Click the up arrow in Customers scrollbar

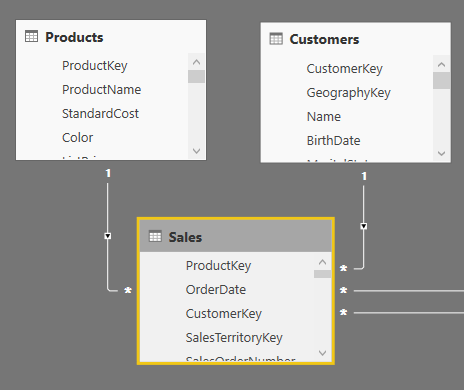[441, 64]
